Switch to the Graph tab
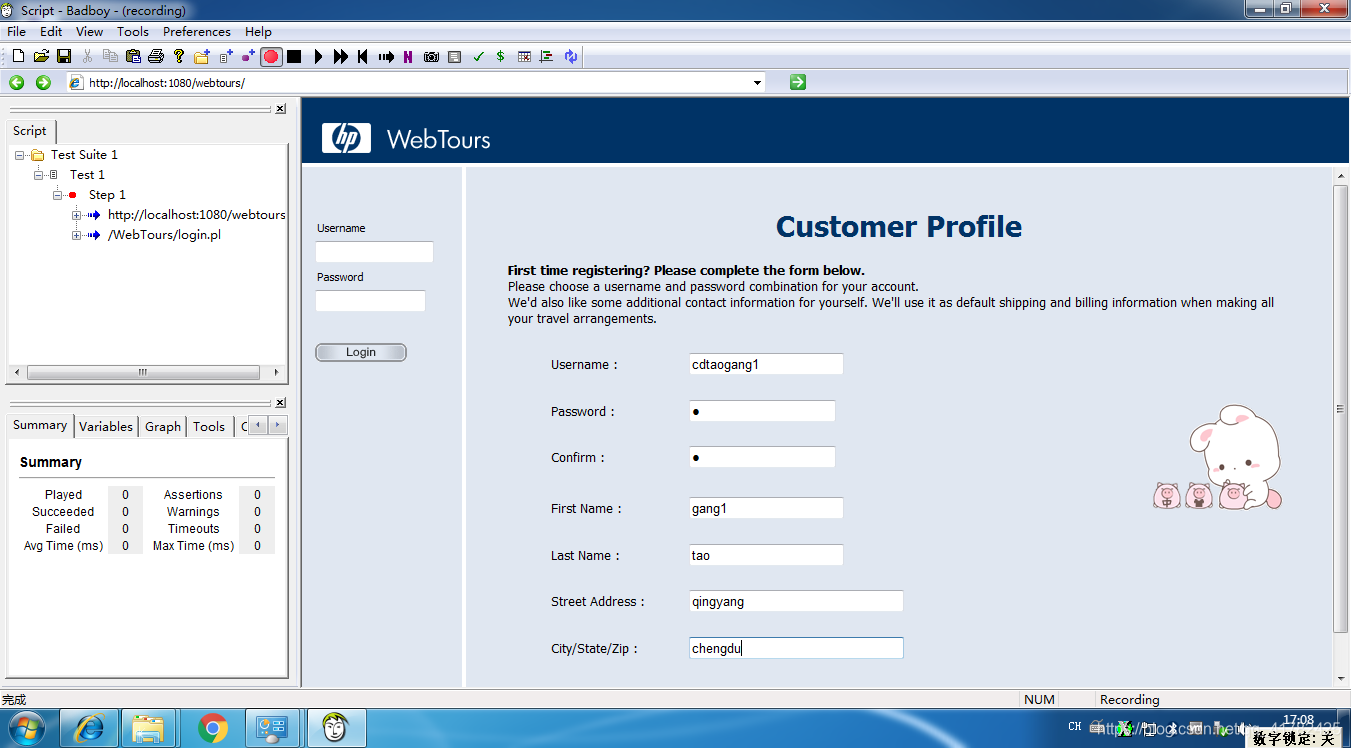 pyautogui.click(x=163, y=427)
